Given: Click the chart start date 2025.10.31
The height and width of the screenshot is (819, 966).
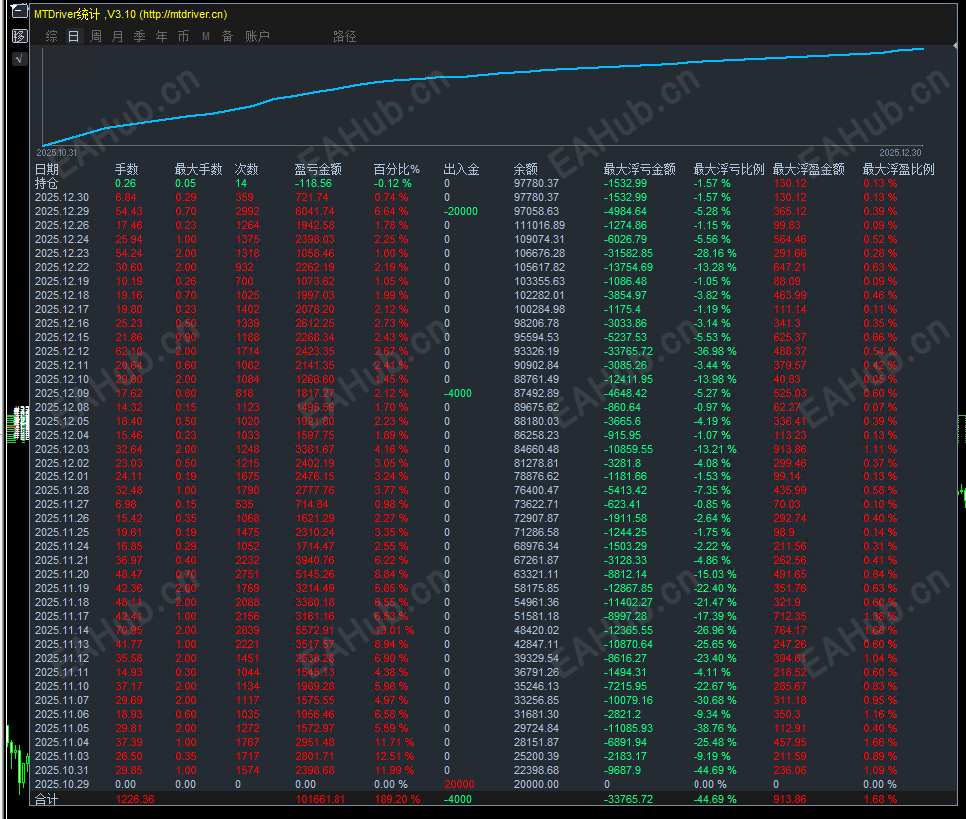Looking at the screenshot, I should [x=57, y=153].
